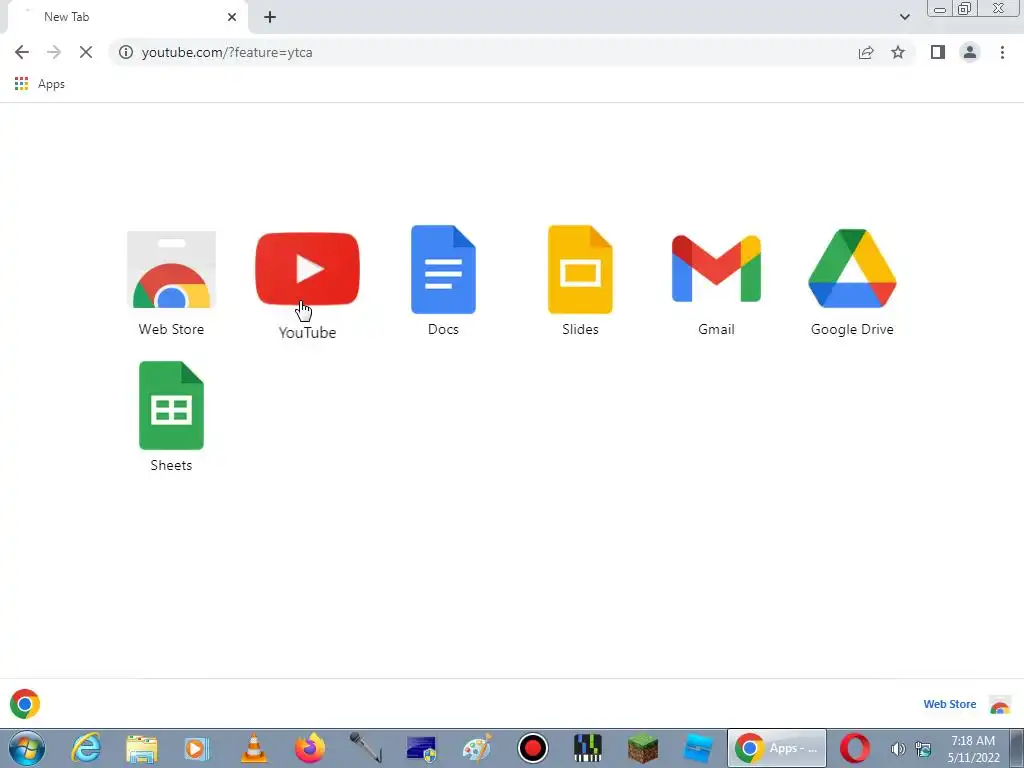Click the volume speaker tray icon
This screenshot has height=768, width=1024.
click(x=899, y=749)
